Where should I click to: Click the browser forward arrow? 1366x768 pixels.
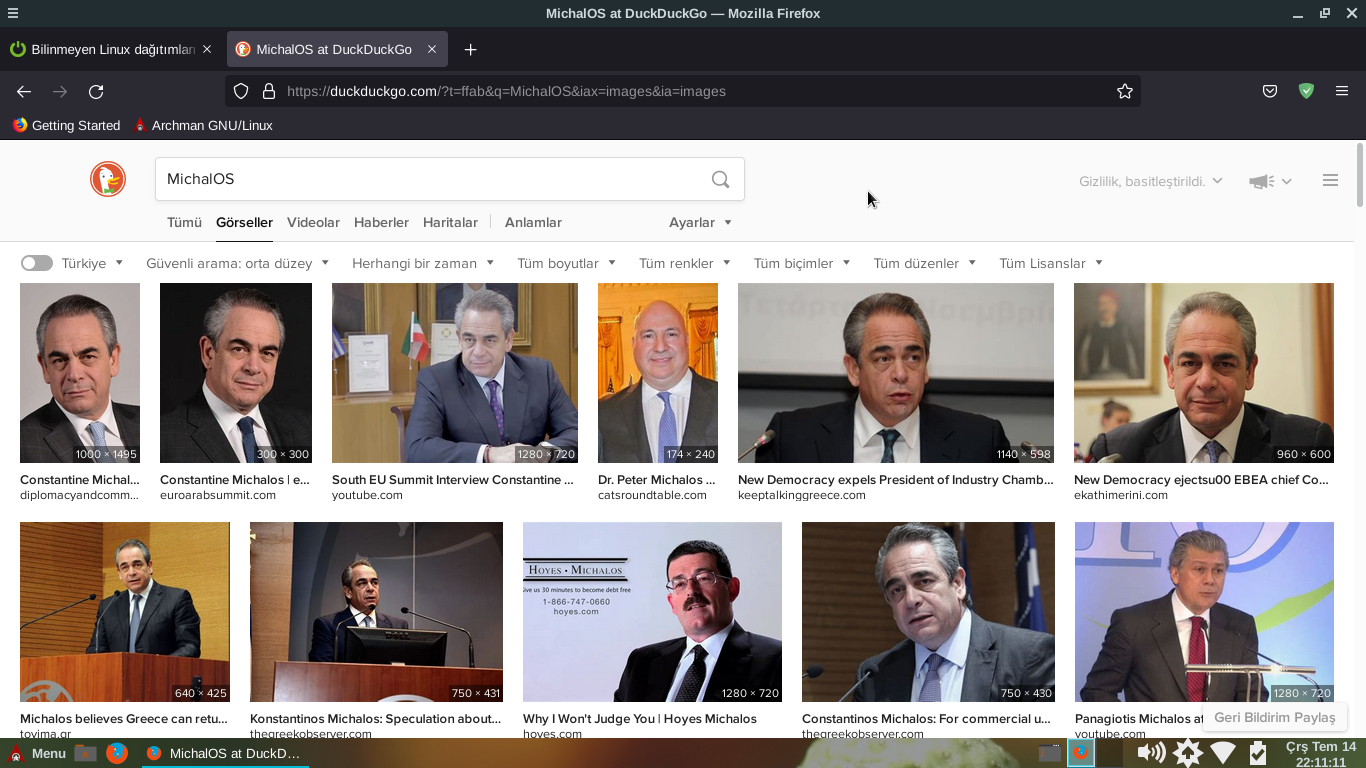coord(60,91)
